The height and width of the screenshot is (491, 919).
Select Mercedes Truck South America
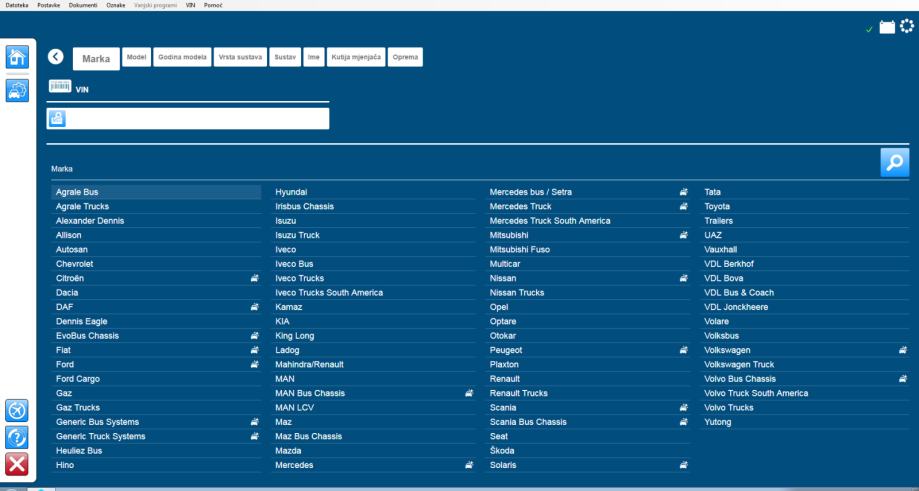588,221
